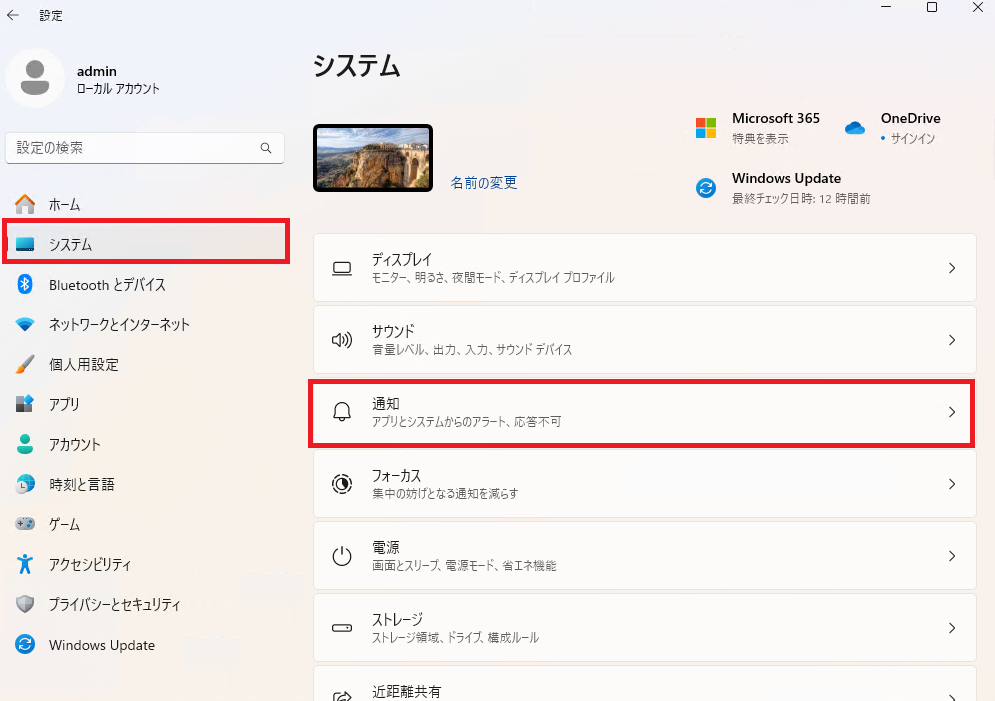Expand the ストレージ row chevron
Image resolution: width=995 pixels, height=701 pixels.
pos(952,628)
